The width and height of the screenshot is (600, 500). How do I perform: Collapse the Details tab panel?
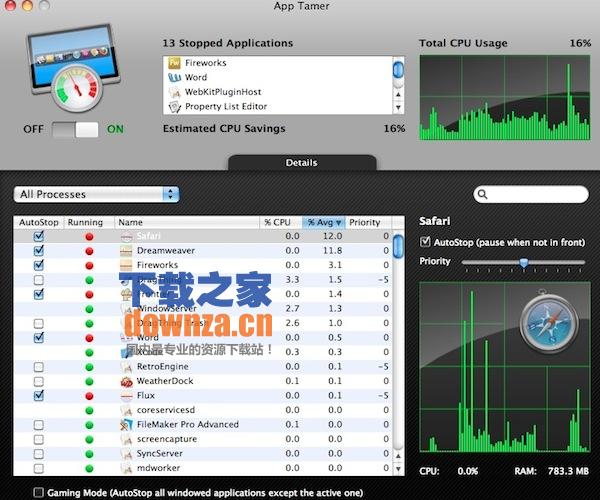pos(302,163)
